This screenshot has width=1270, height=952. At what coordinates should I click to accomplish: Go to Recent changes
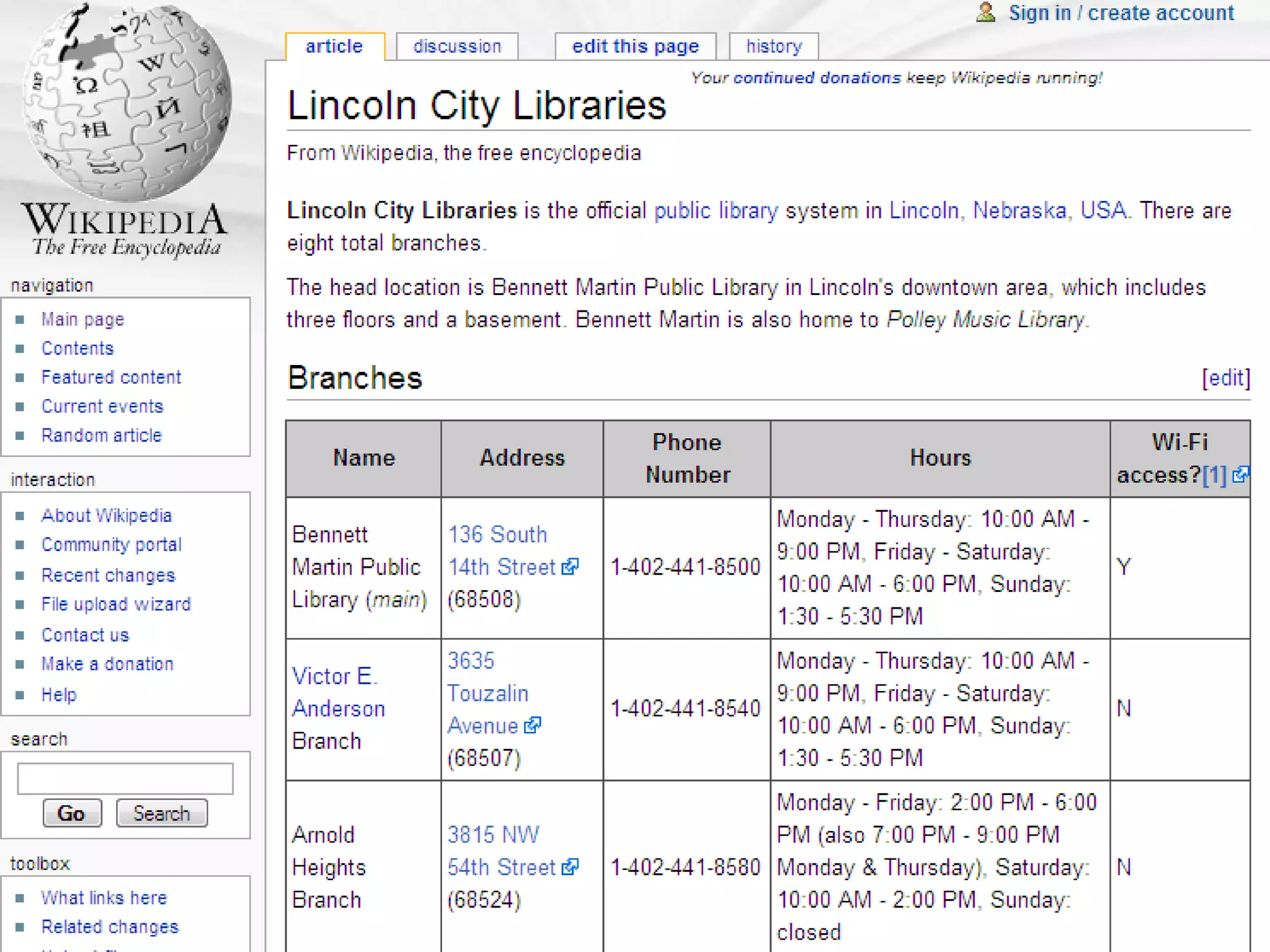(108, 575)
